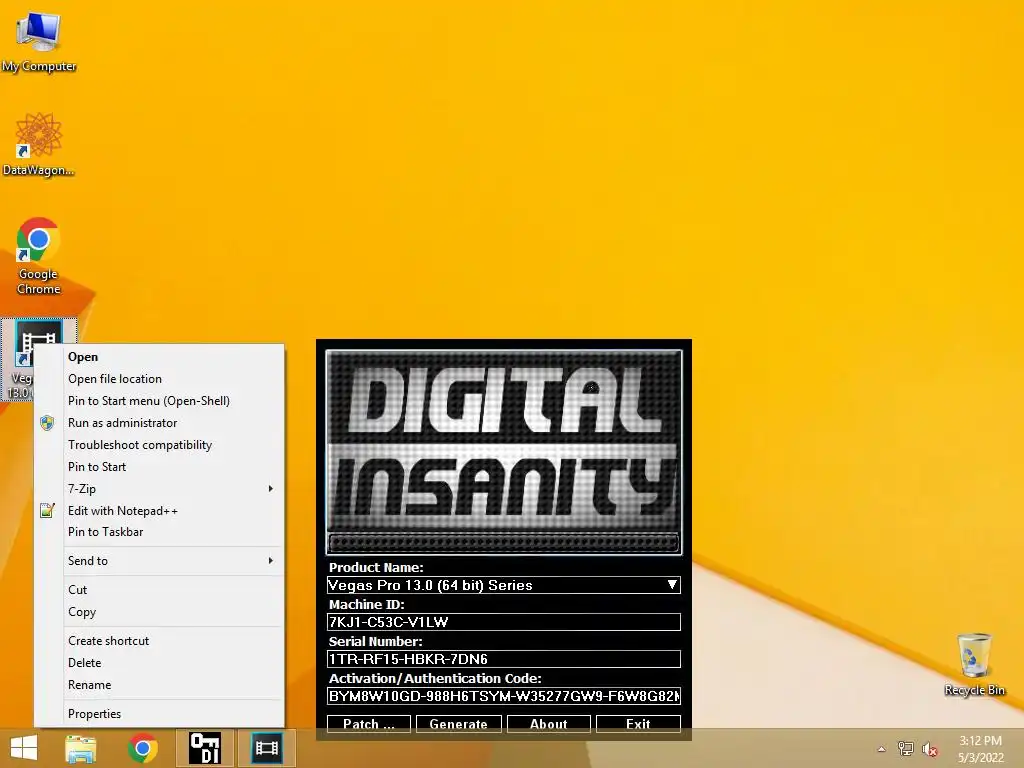1024x768 pixels.
Task: Click the Serial Number field
Action: click(504, 659)
